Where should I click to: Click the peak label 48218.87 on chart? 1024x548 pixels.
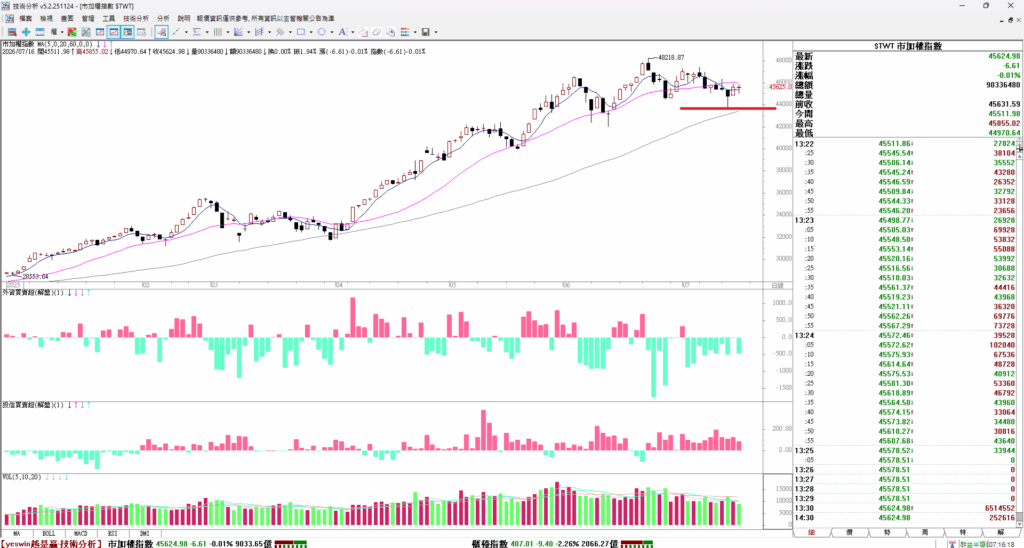(x=671, y=57)
